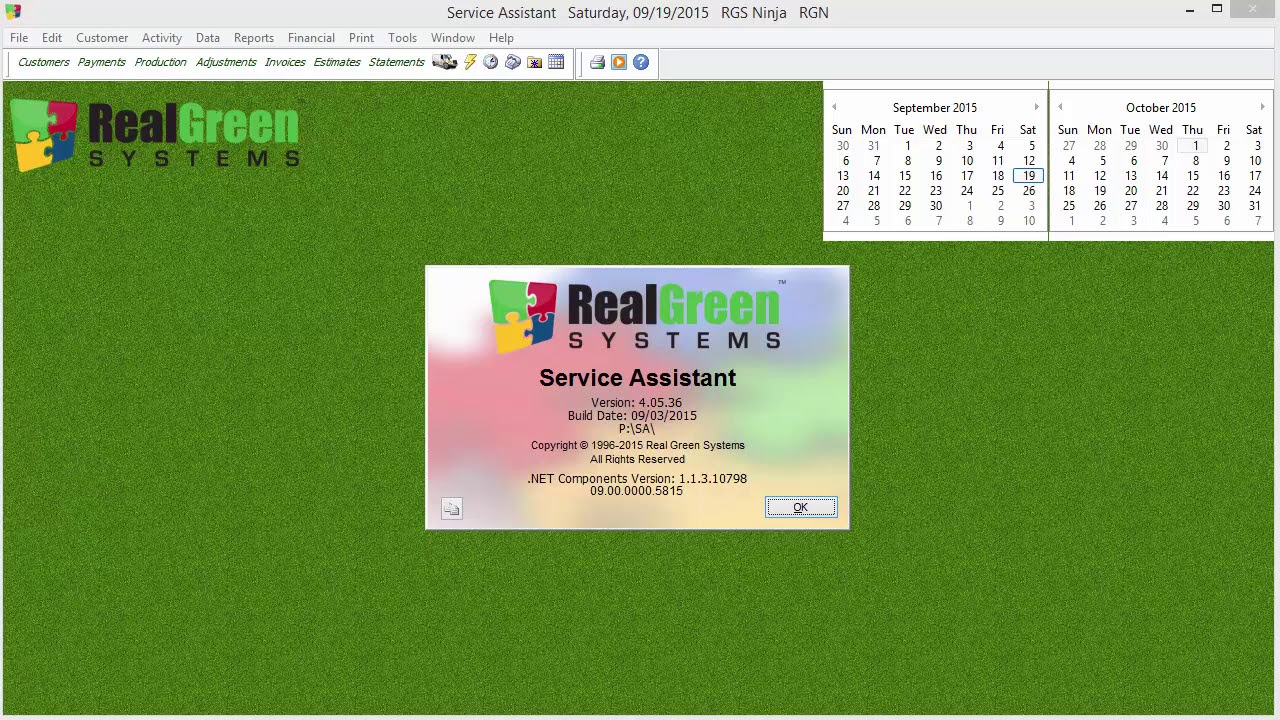Open the Tools menu
Viewport: 1280px width, 720px height.
click(403, 38)
